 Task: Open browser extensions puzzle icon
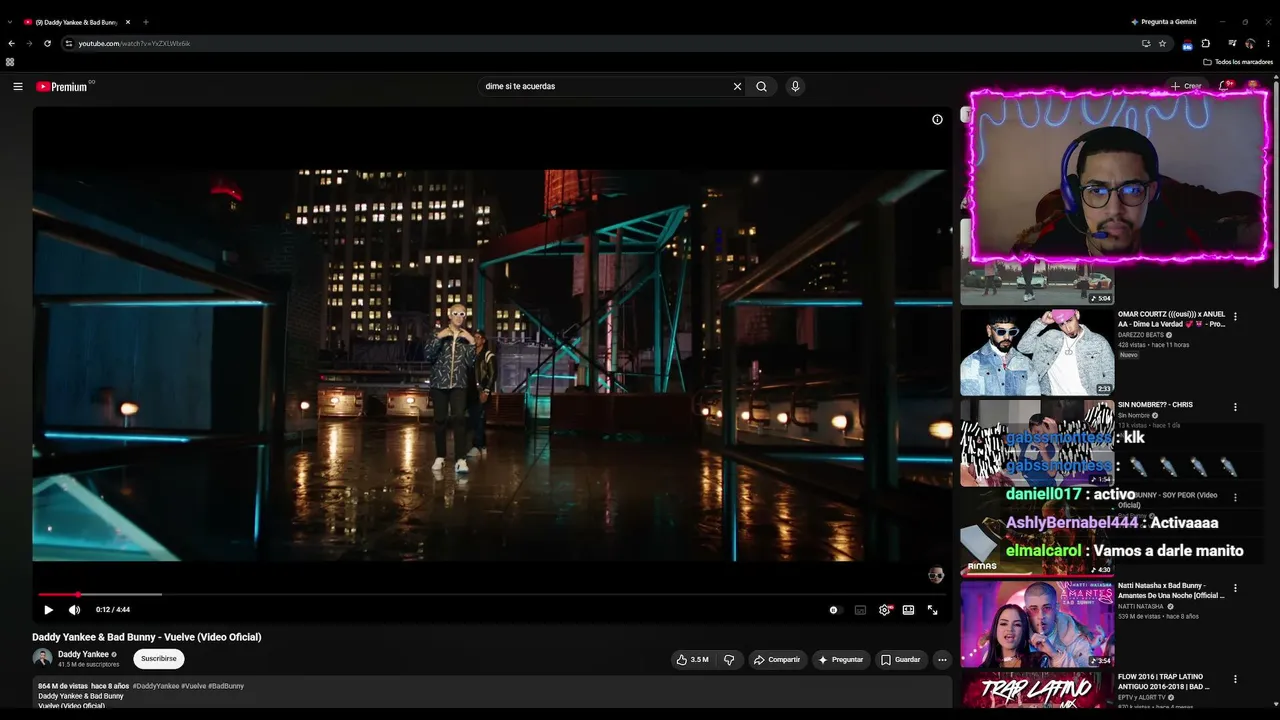(1205, 44)
